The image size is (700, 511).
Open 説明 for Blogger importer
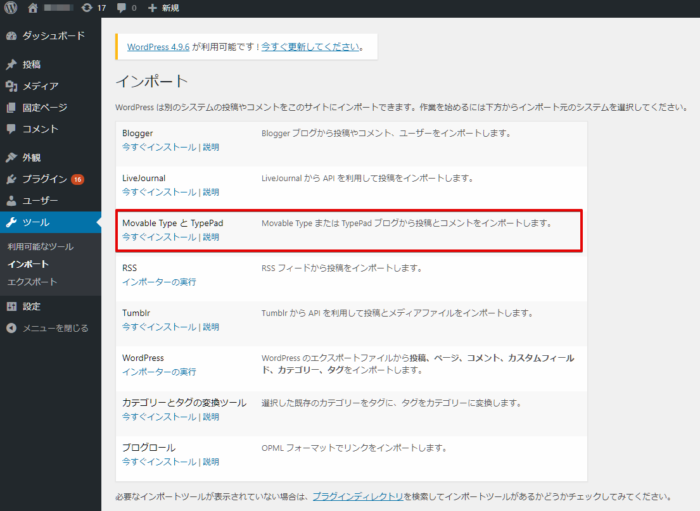coord(211,147)
